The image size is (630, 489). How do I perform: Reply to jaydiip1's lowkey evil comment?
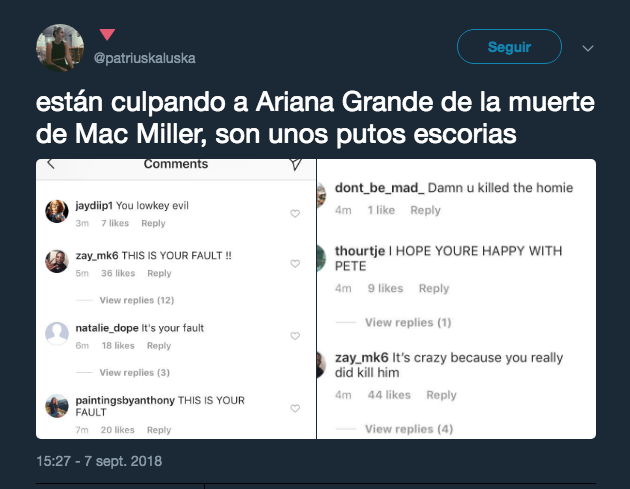(153, 223)
